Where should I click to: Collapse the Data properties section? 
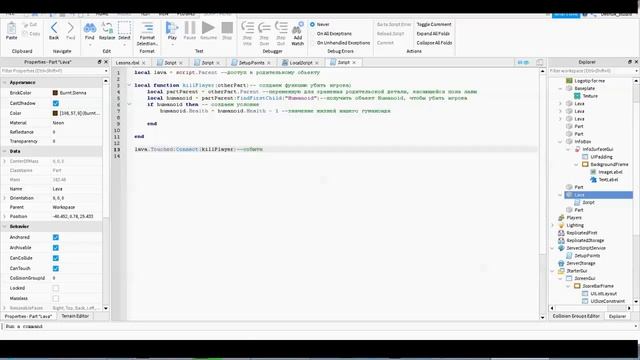4,151
